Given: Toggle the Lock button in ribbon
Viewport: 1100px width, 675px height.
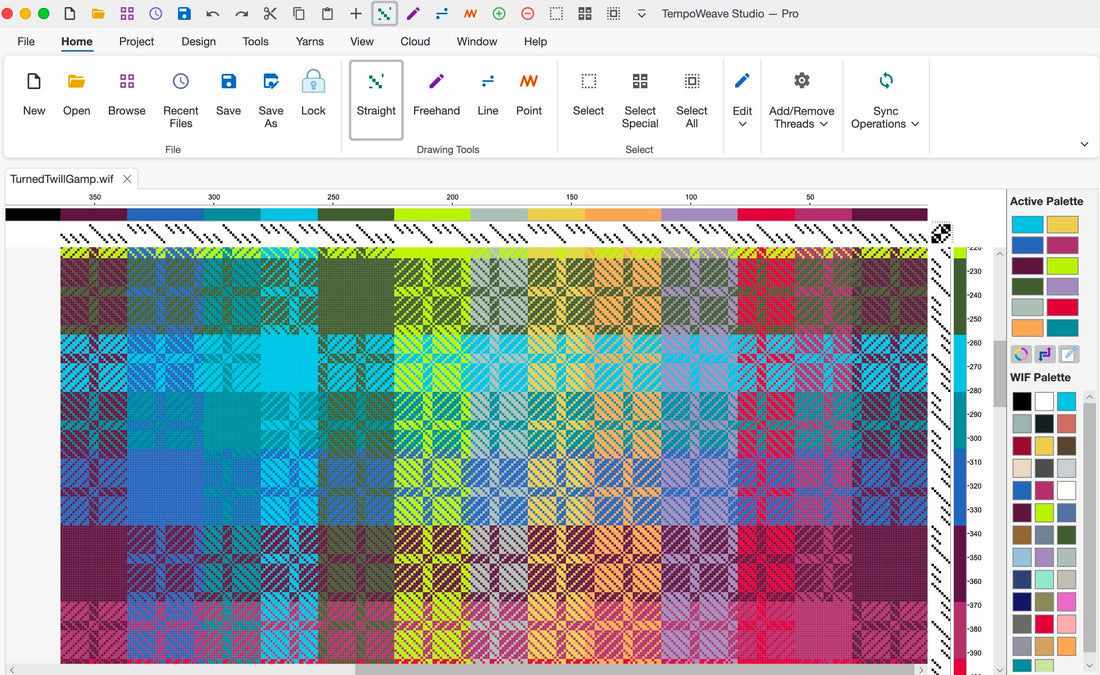Looking at the screenshot, I should coord(313,95).
